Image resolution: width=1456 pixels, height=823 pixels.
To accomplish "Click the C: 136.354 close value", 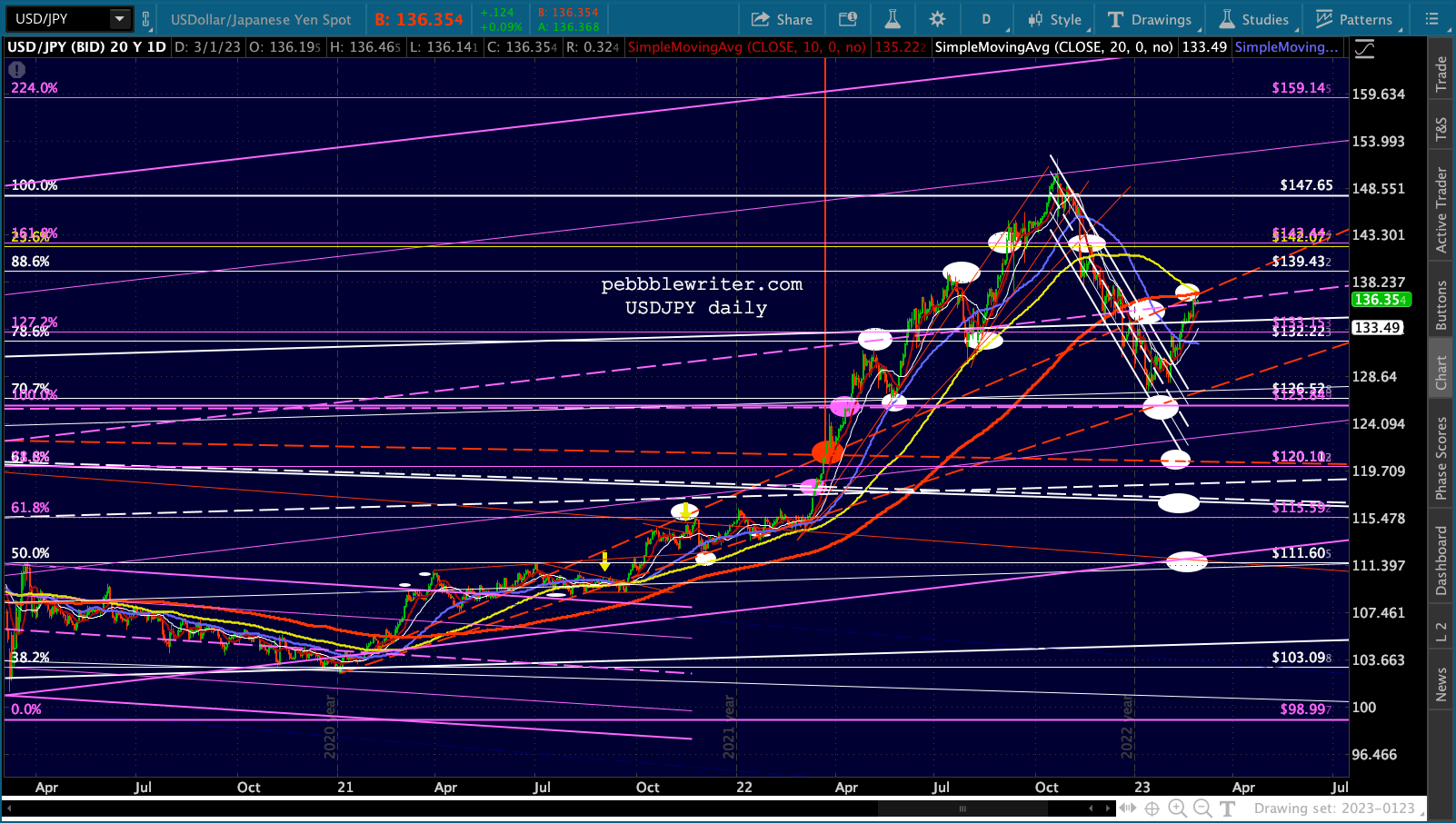I will click(x=523, y=47).
